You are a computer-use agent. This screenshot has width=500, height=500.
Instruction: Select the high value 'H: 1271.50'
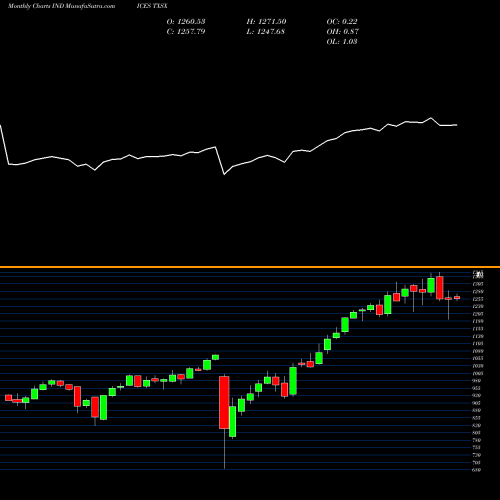point(266,22)
